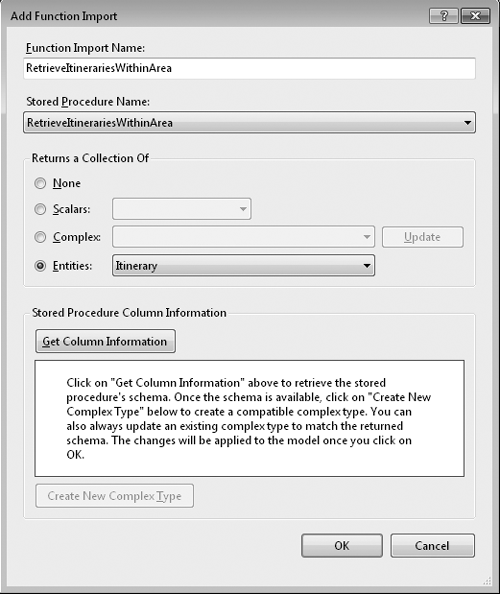The image size is (500, 594).
Task: Select the Entities radio button
Action: 40,266
